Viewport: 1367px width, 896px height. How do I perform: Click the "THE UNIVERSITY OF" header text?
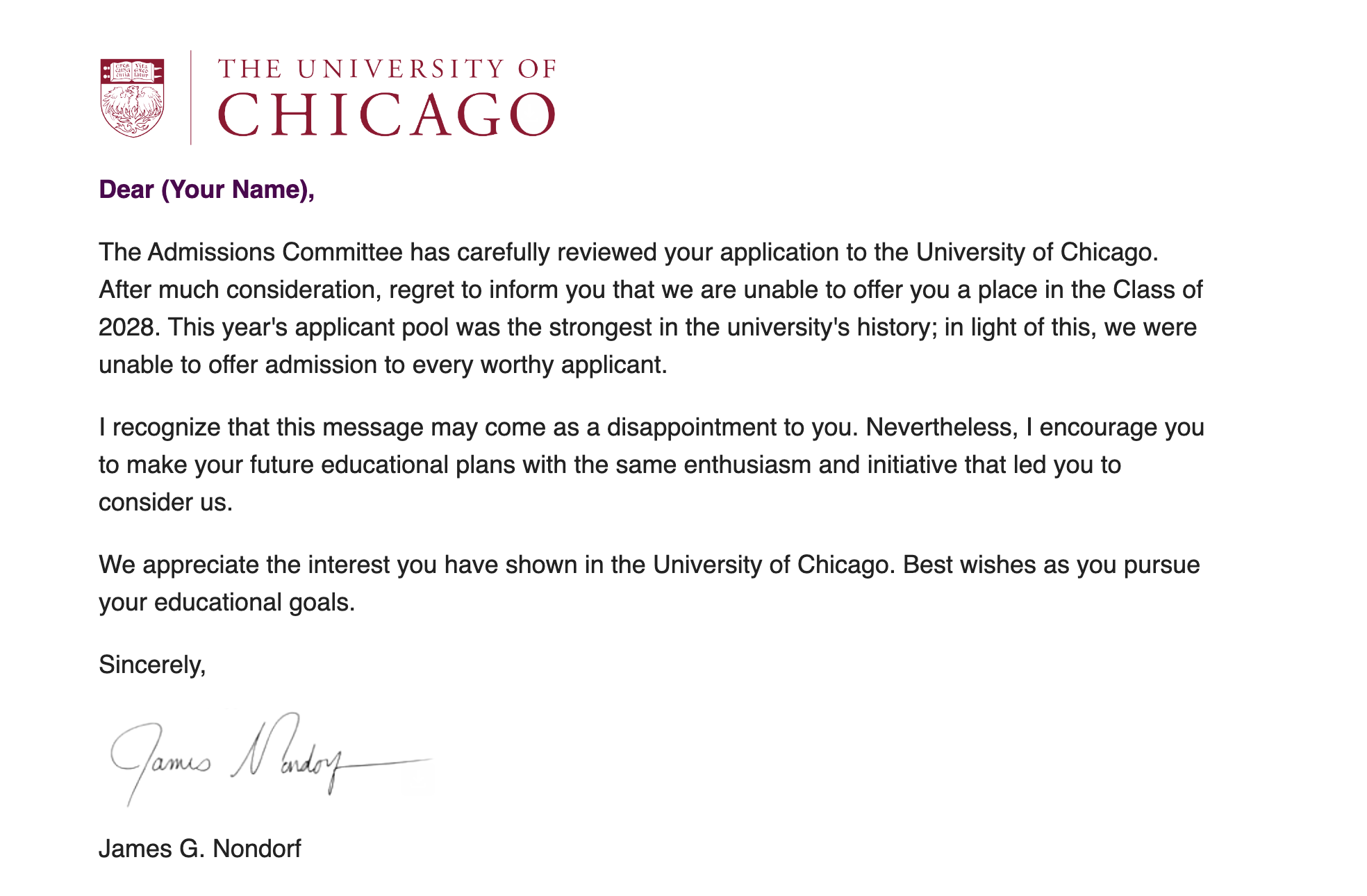[x=387, y=69]
